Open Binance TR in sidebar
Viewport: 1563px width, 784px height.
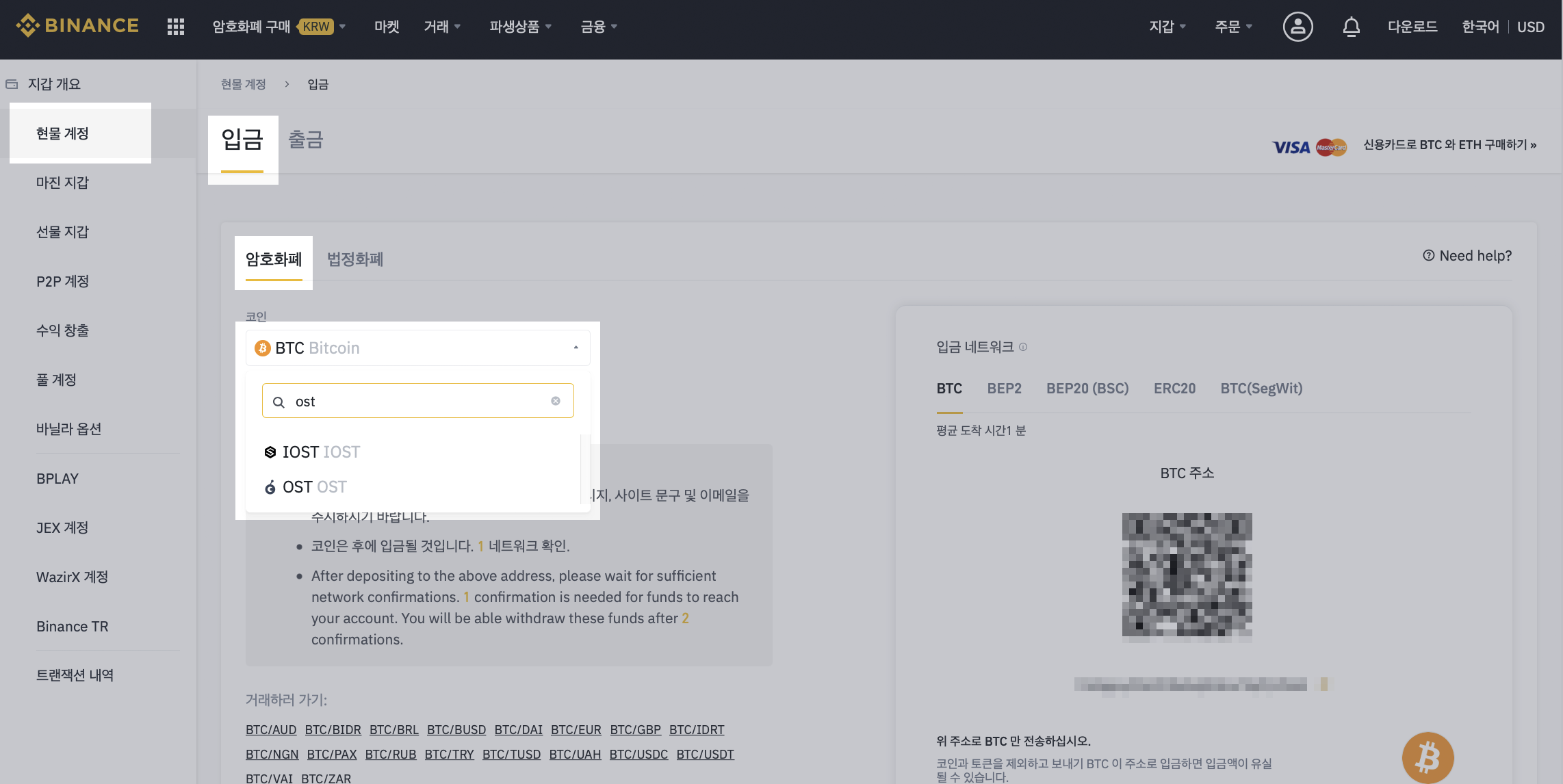pos(72,627)
